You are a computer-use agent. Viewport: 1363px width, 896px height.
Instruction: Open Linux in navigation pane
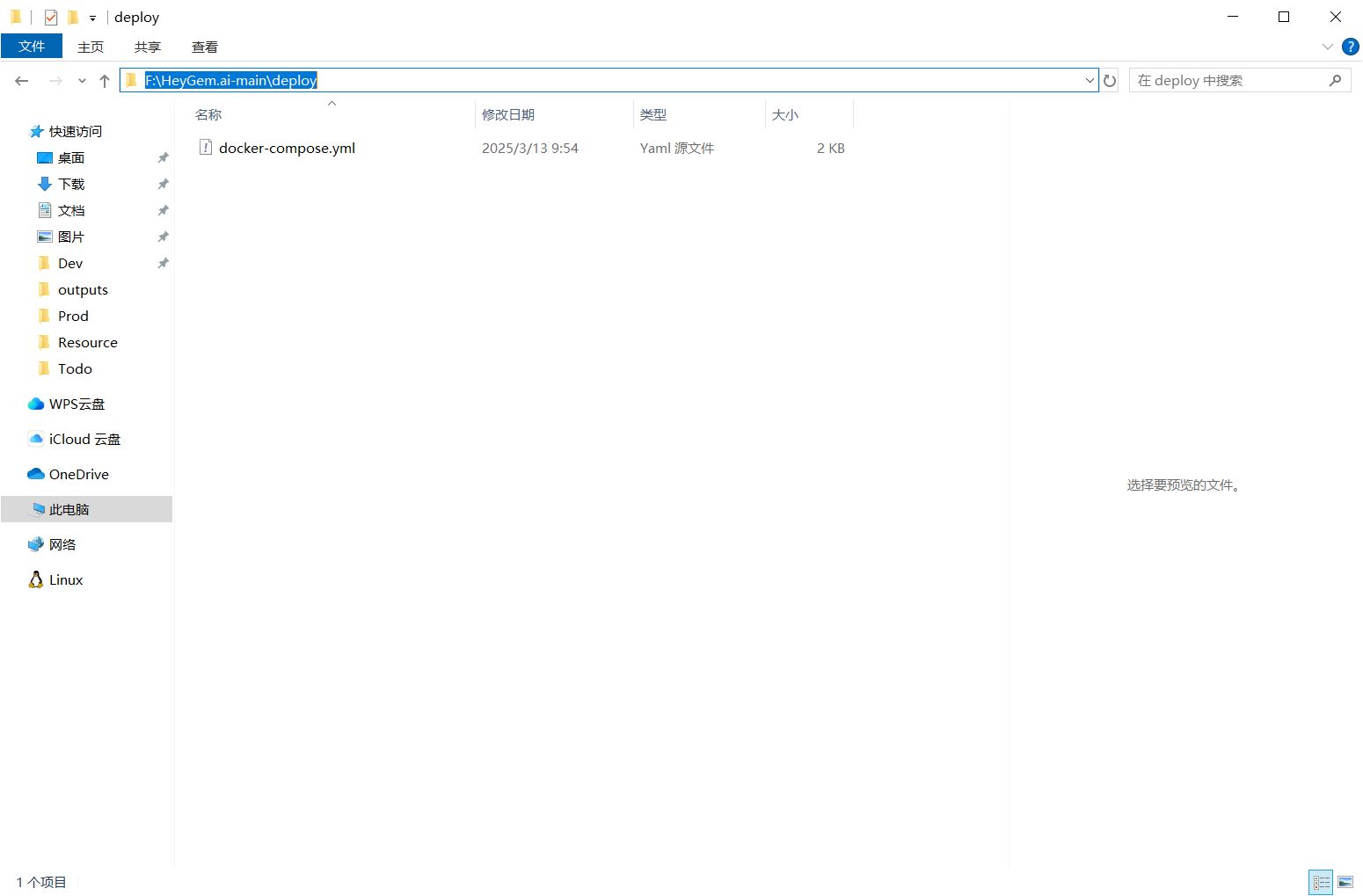[x=66, y=579]
